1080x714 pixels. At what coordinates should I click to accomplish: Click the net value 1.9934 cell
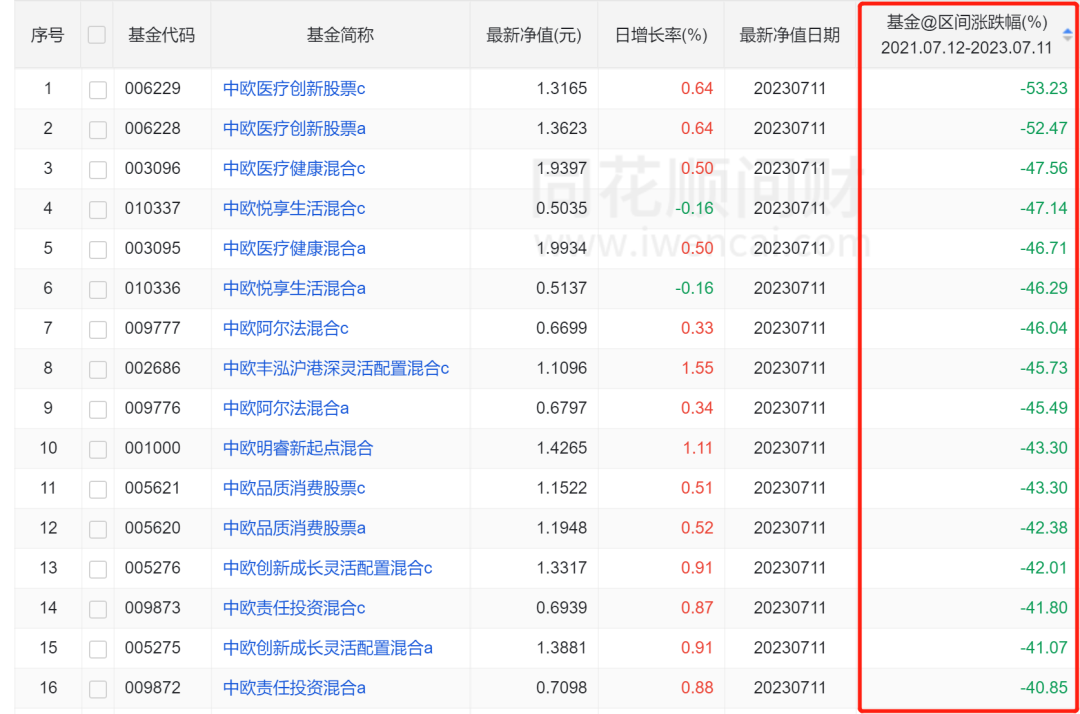coord(561,249)
